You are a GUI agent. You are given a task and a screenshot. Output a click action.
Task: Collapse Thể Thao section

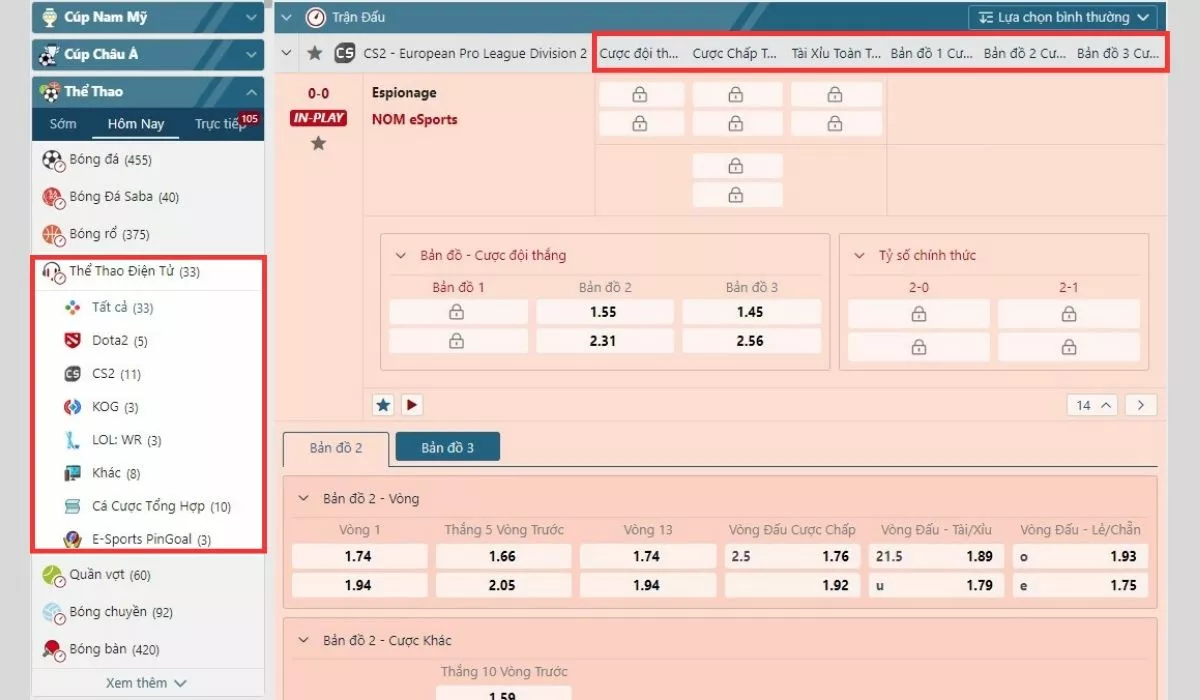coord(250,91)
